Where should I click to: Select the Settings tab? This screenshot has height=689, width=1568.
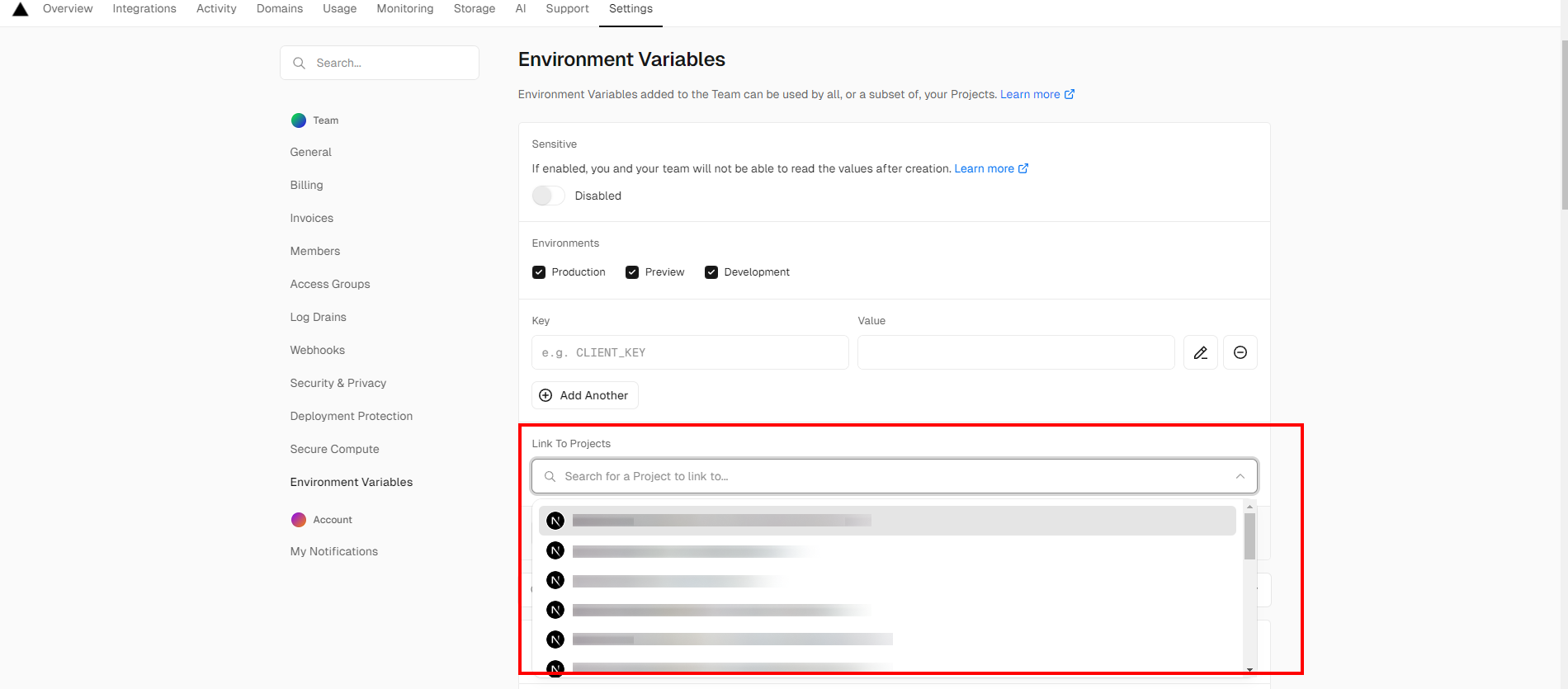tap(631, 8)
